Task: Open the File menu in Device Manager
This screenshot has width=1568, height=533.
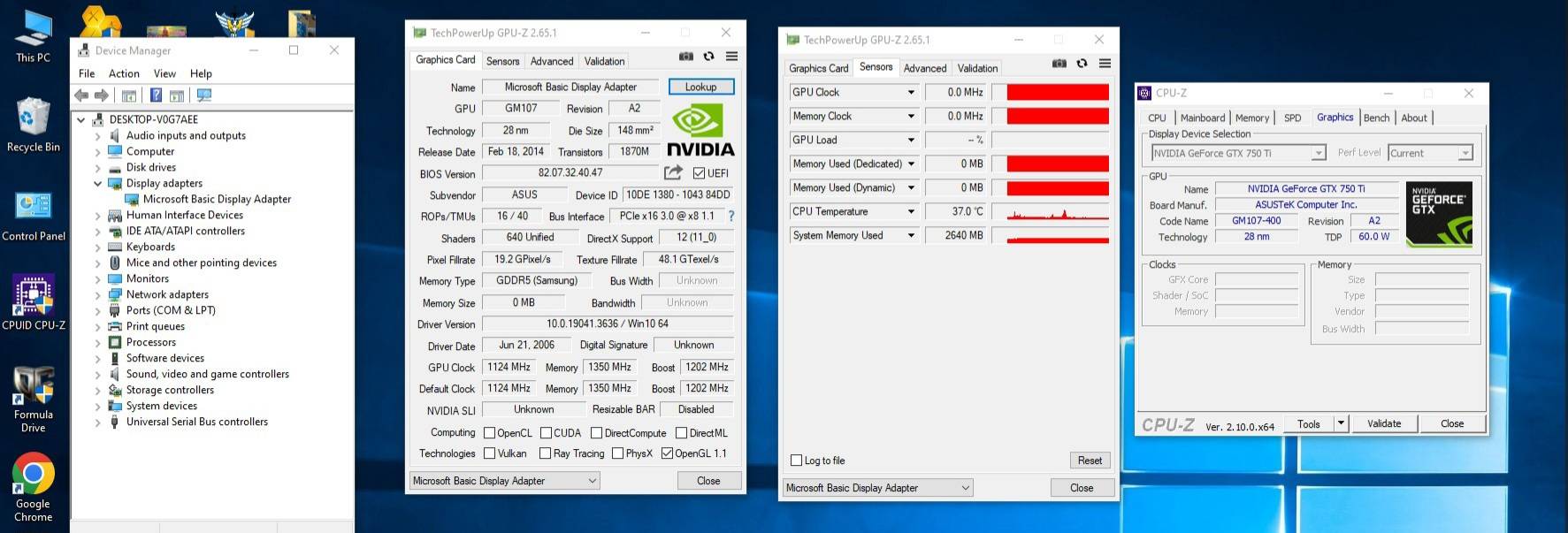Action: (x=87, y=73)
